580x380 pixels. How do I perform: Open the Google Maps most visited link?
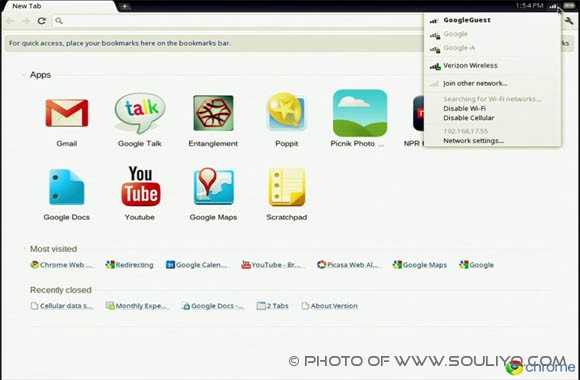point(420,265)
